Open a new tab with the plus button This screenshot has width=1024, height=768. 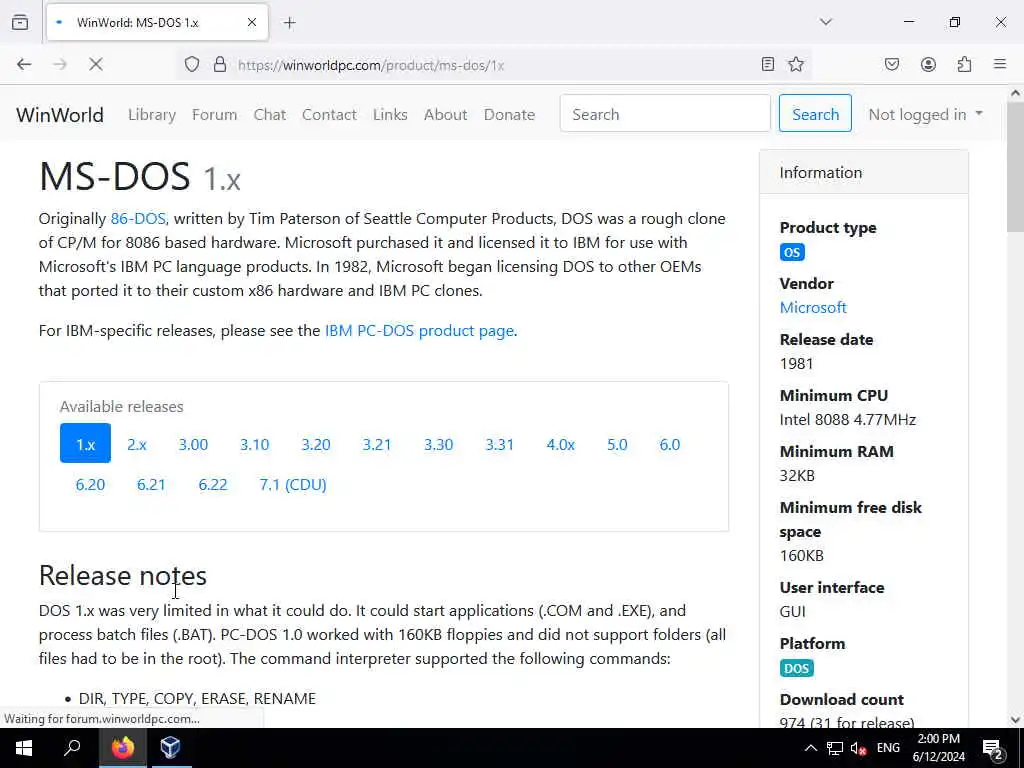tap(290, 23)
